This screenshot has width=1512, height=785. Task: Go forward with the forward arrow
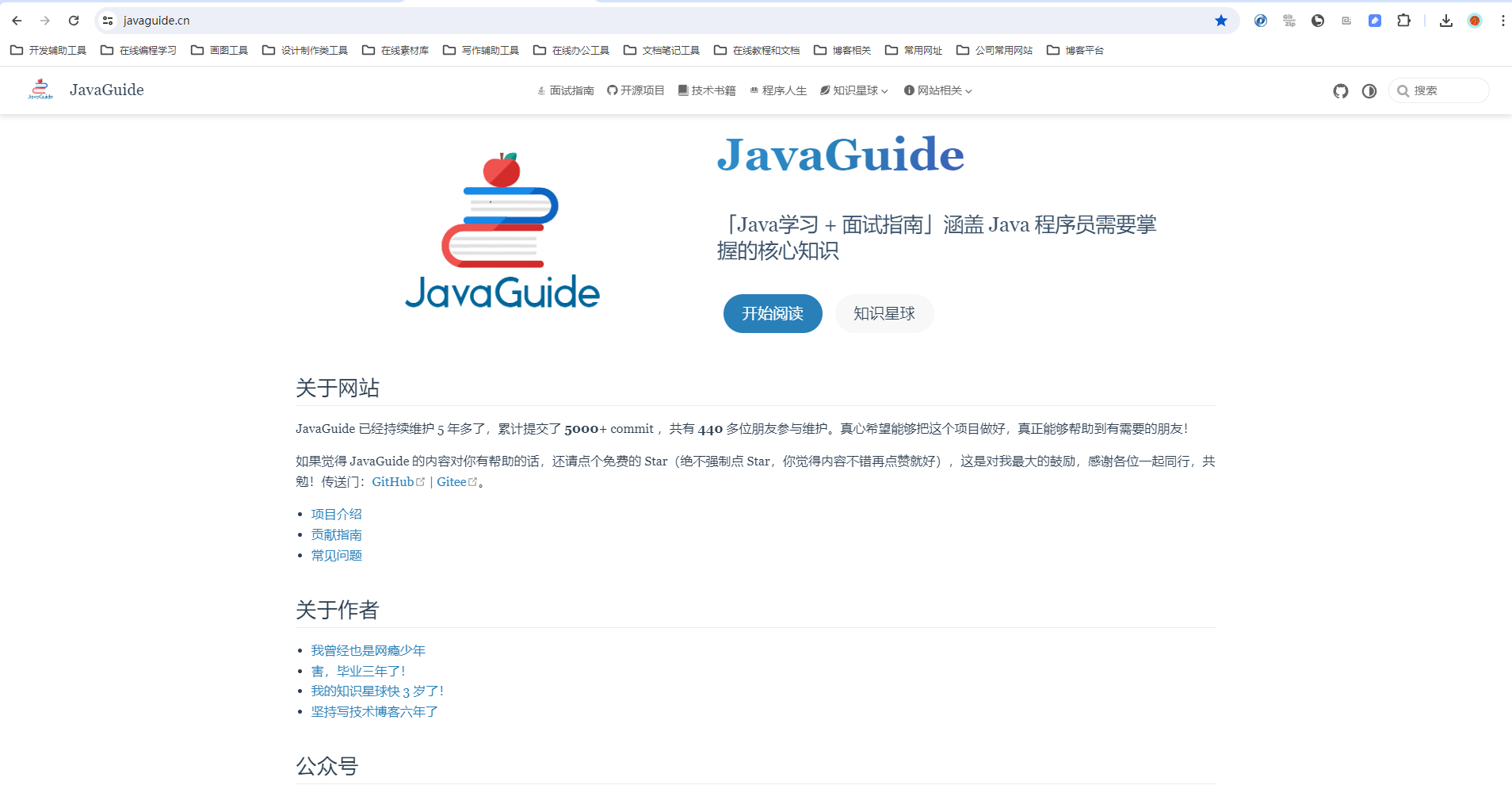click(45, 21)
